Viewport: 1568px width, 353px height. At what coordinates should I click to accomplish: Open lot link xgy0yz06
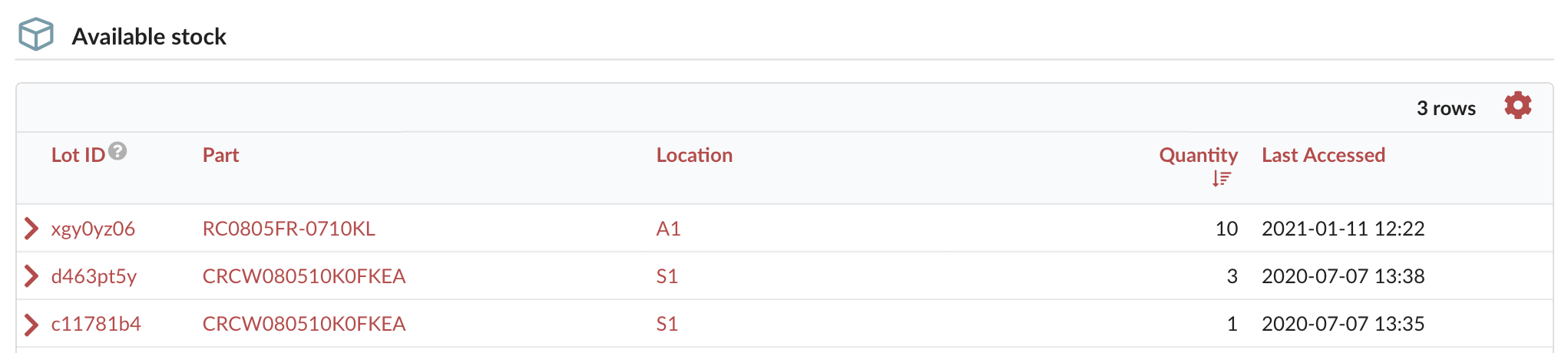(x=93, y=229)
